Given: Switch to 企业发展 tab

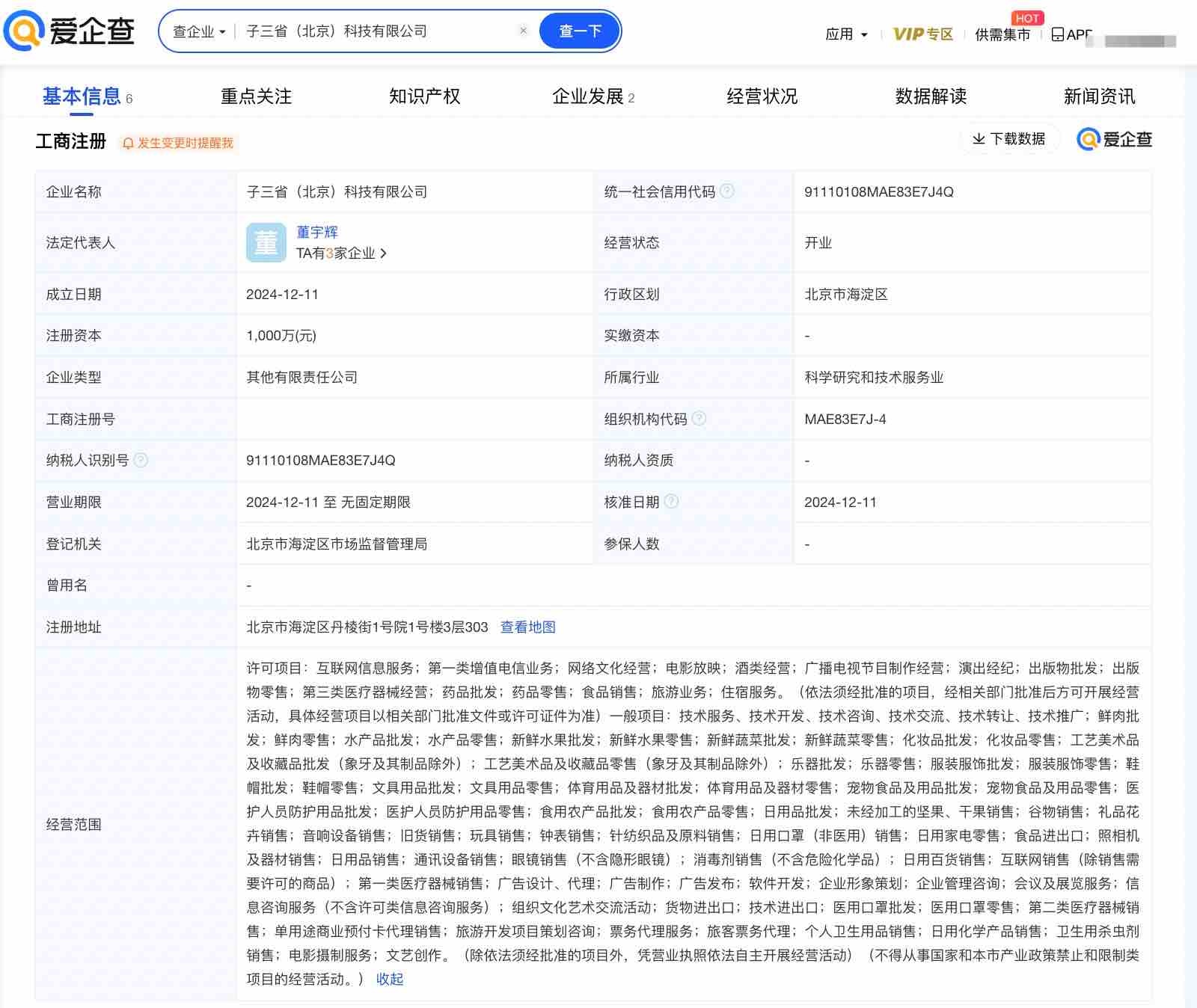Looking at the screenshot, I should pos(593,96).
